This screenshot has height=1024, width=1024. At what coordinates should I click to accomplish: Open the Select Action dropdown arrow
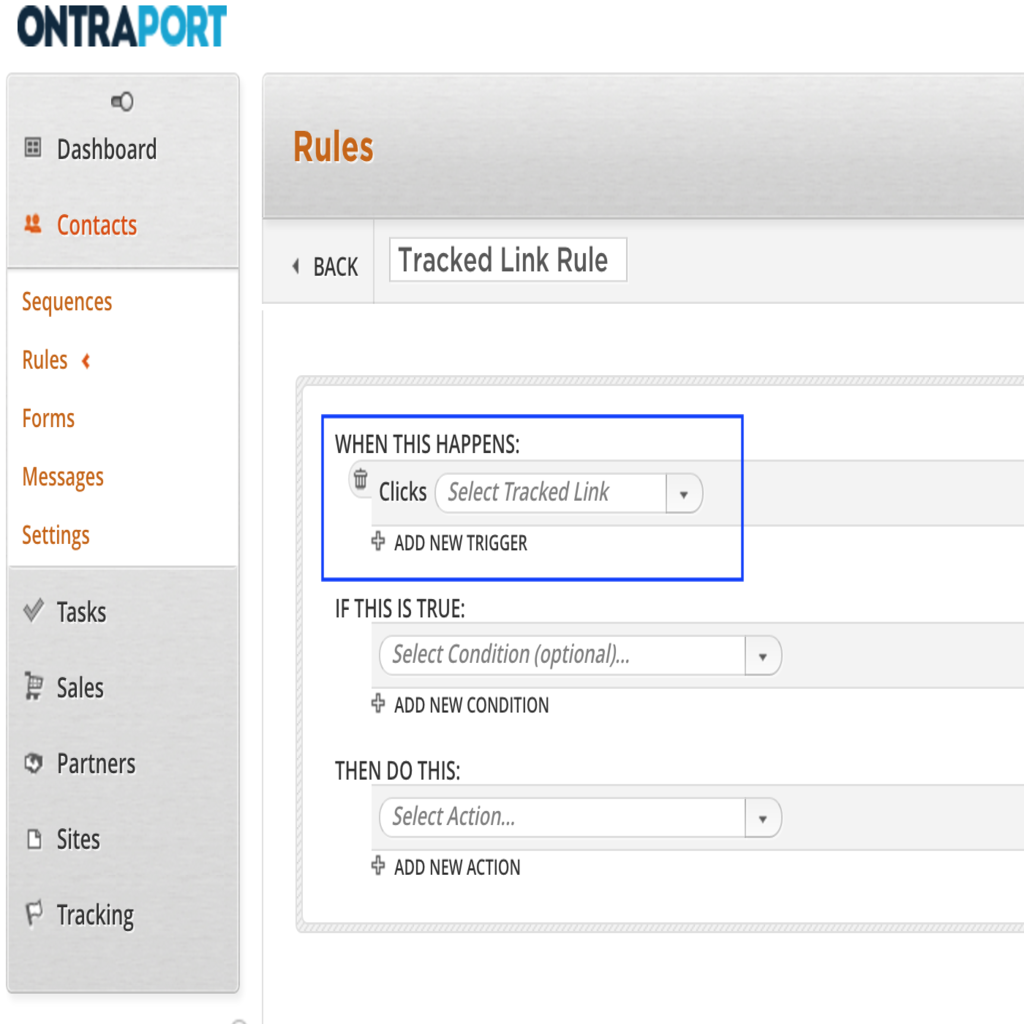pos(762,818)
